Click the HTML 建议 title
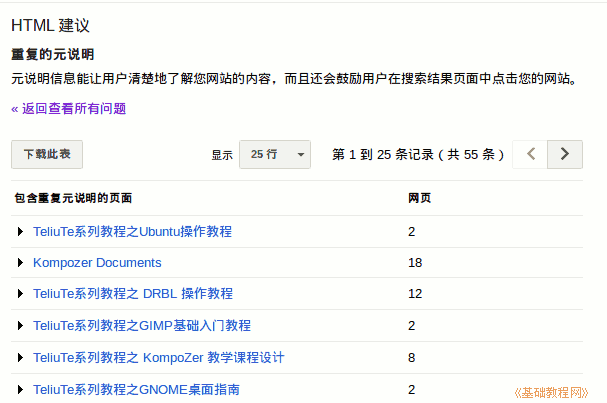The width and height of the screenshot is (607, 403). [50, 26]
